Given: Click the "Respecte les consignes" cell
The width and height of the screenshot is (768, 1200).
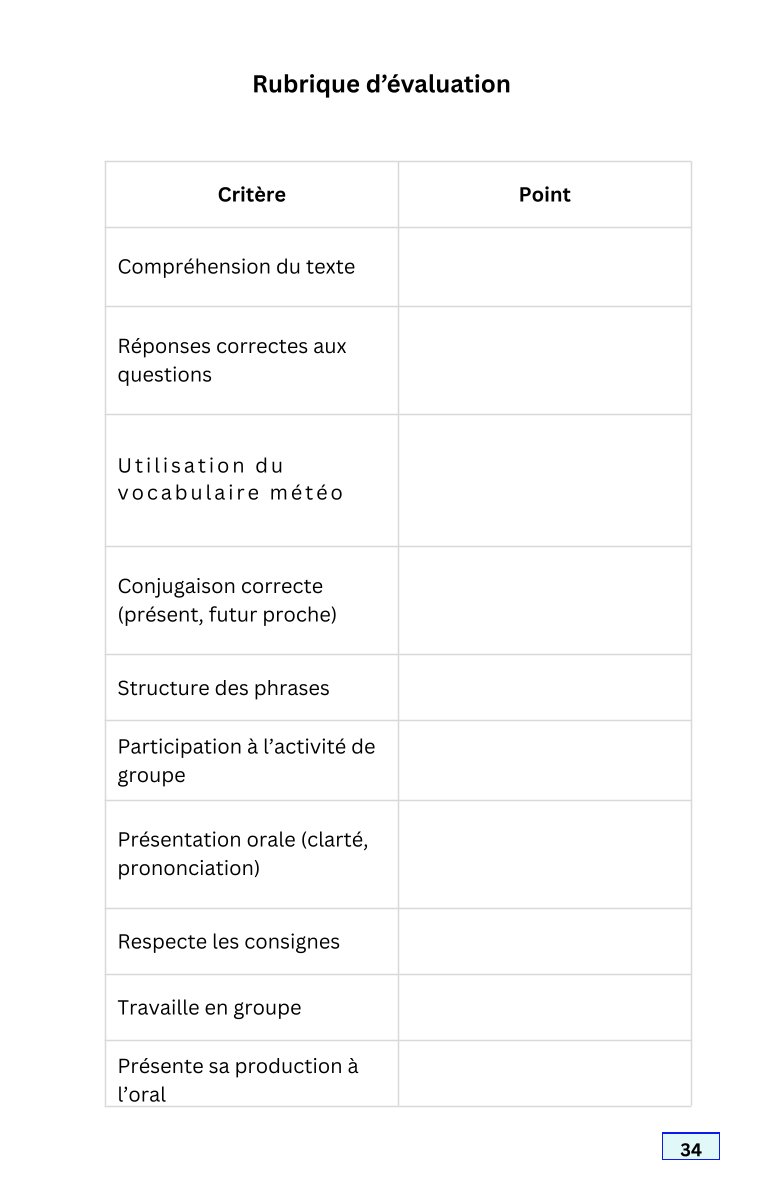Looking at the screenshot, I should click(x=228, y=942).
